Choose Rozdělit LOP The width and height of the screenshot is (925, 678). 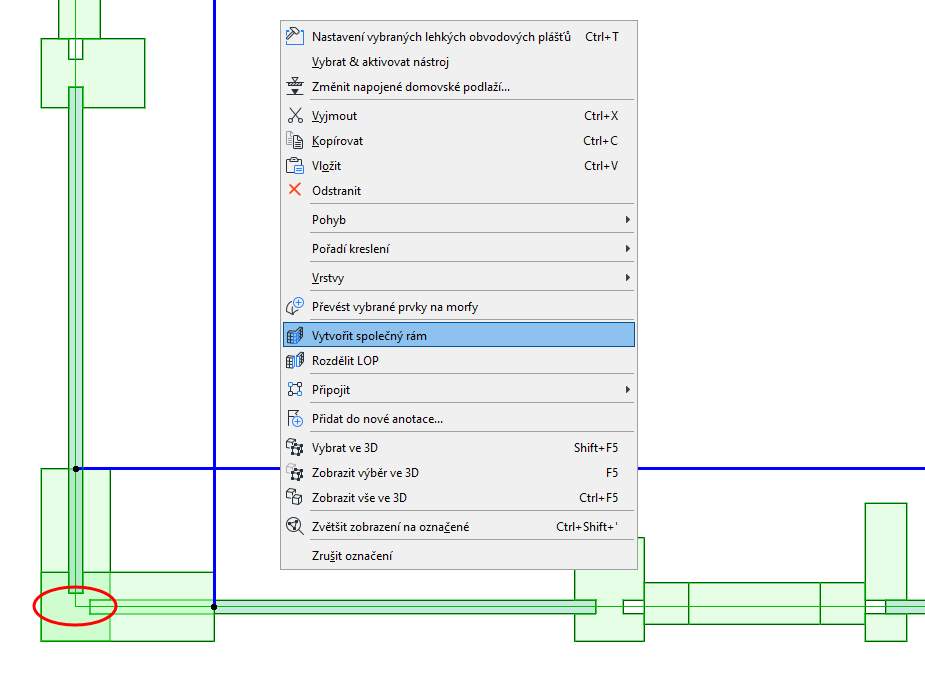[x=458, y=361]
